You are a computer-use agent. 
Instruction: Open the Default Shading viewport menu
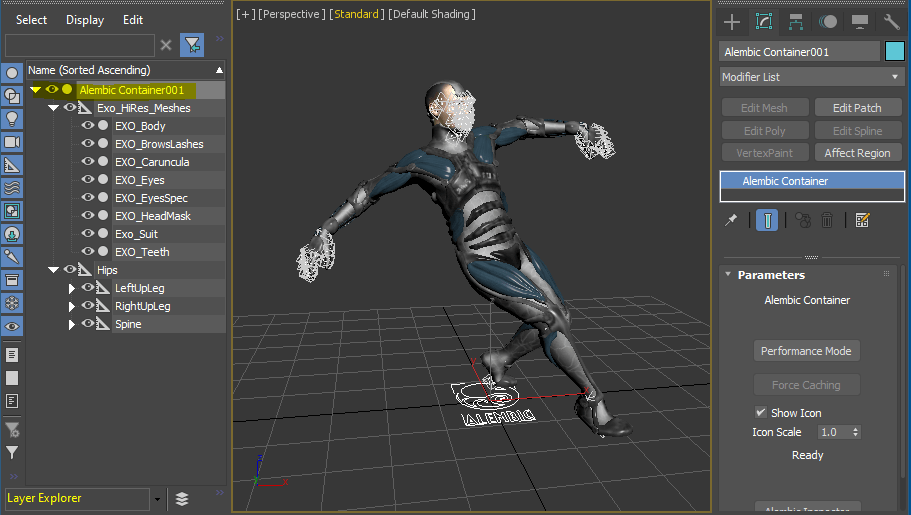(432, 14)
